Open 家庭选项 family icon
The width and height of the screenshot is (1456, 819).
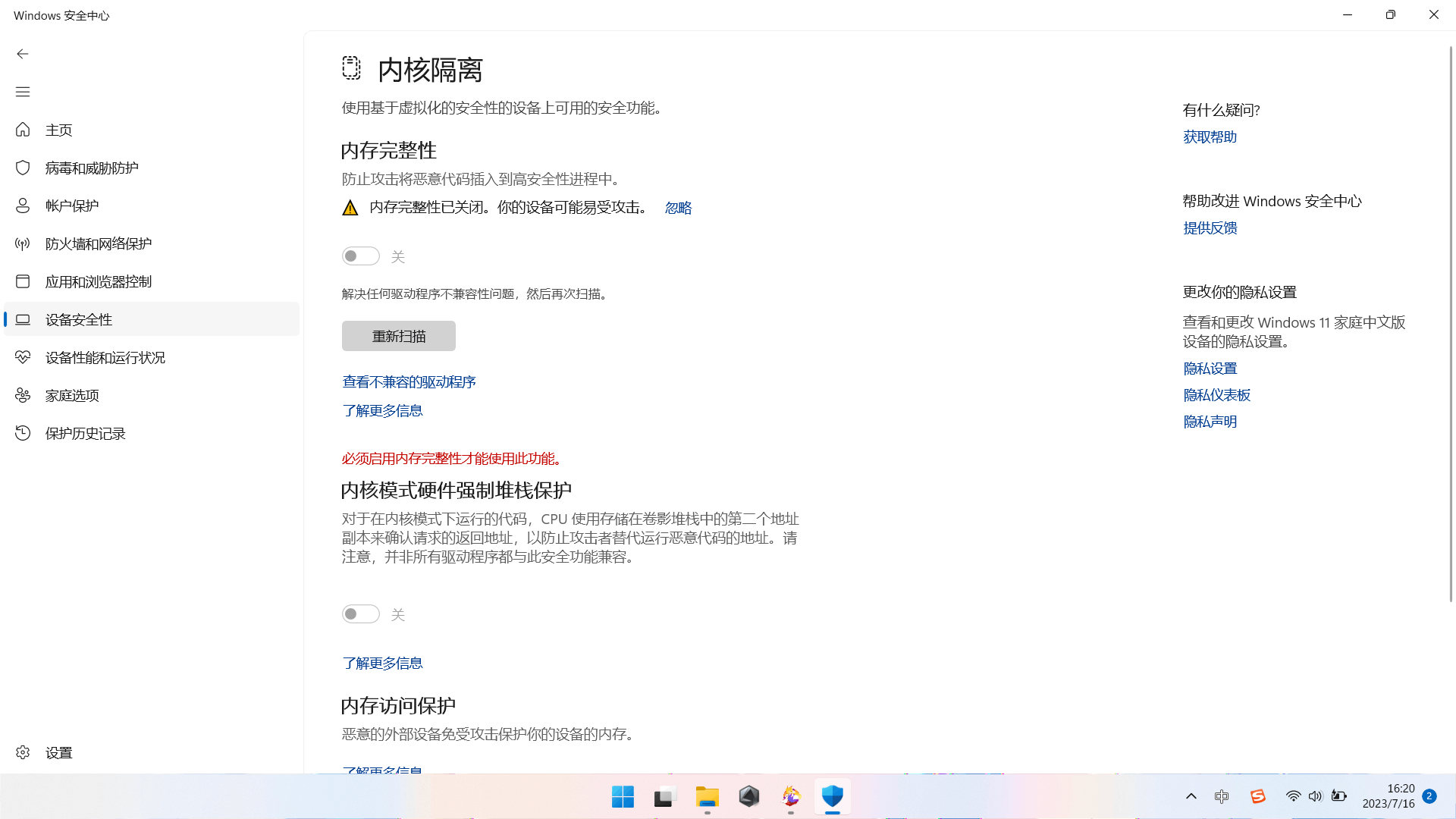[x=23, y=395]
